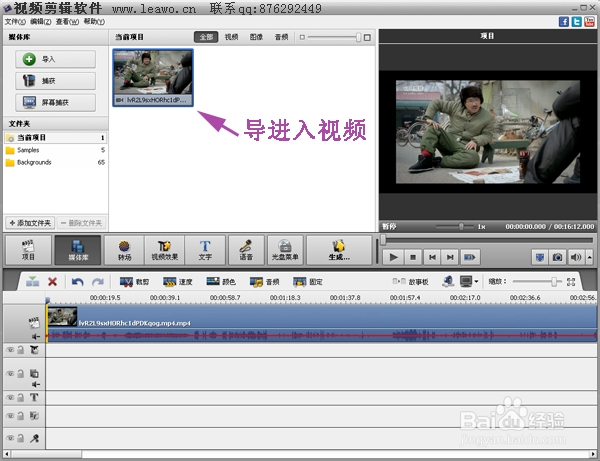Open the 项目 project panel button
This screenshot has width=600, height=461.
point(28,250)
